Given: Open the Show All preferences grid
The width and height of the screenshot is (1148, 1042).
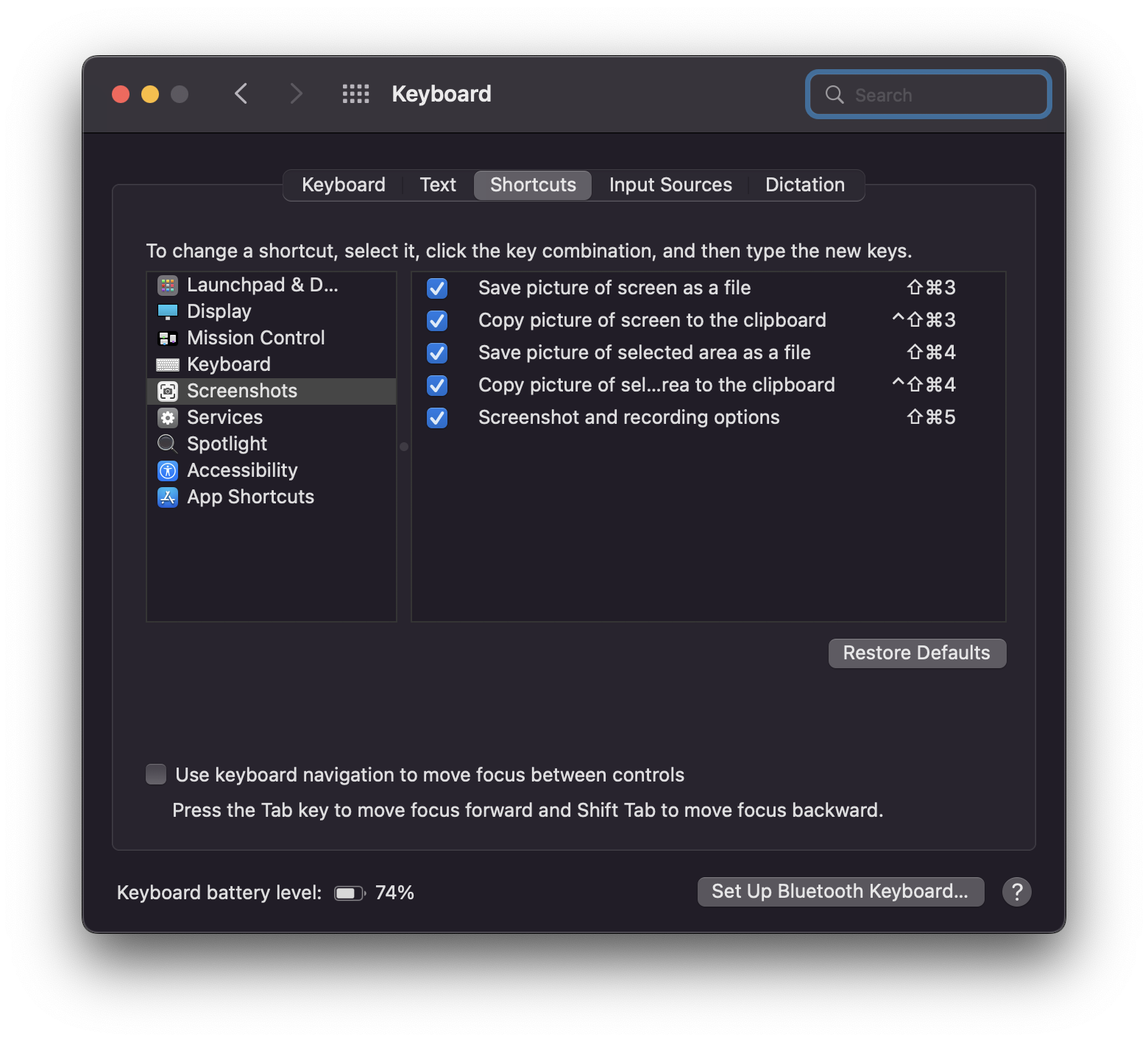Looking at the screenshot, I should click(356, 94).
